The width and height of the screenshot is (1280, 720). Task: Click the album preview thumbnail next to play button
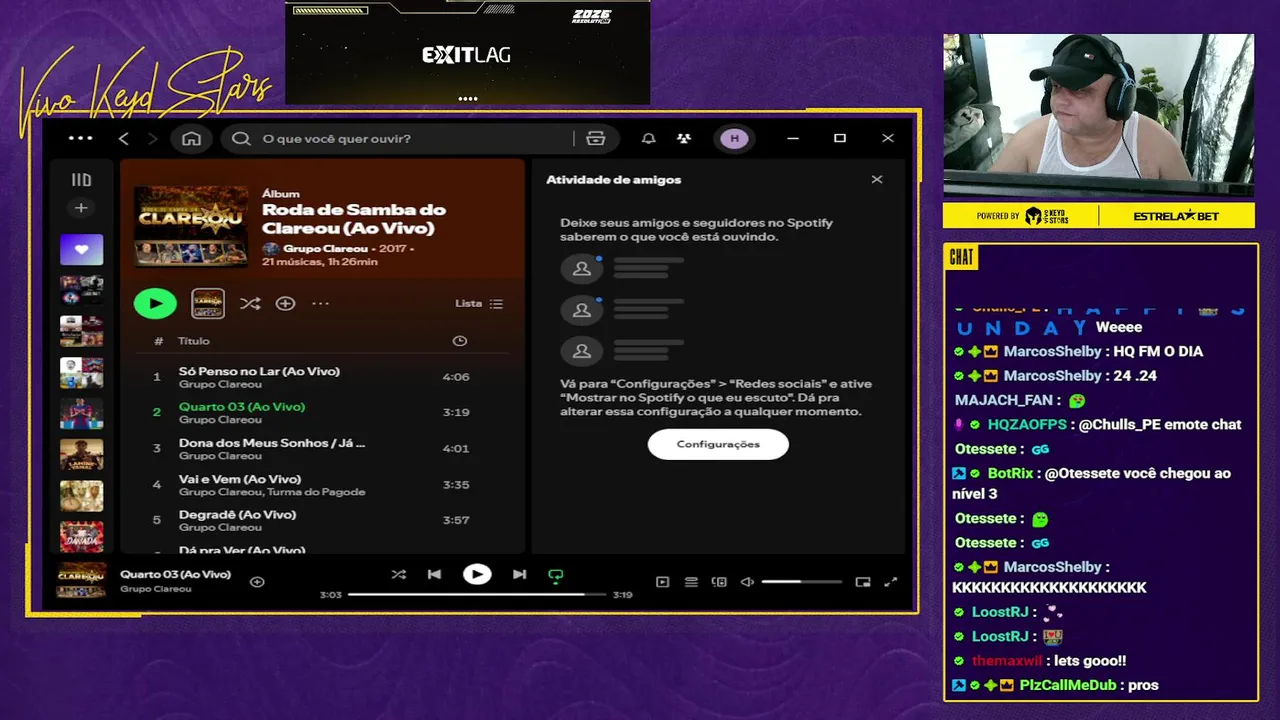[208, 303]
